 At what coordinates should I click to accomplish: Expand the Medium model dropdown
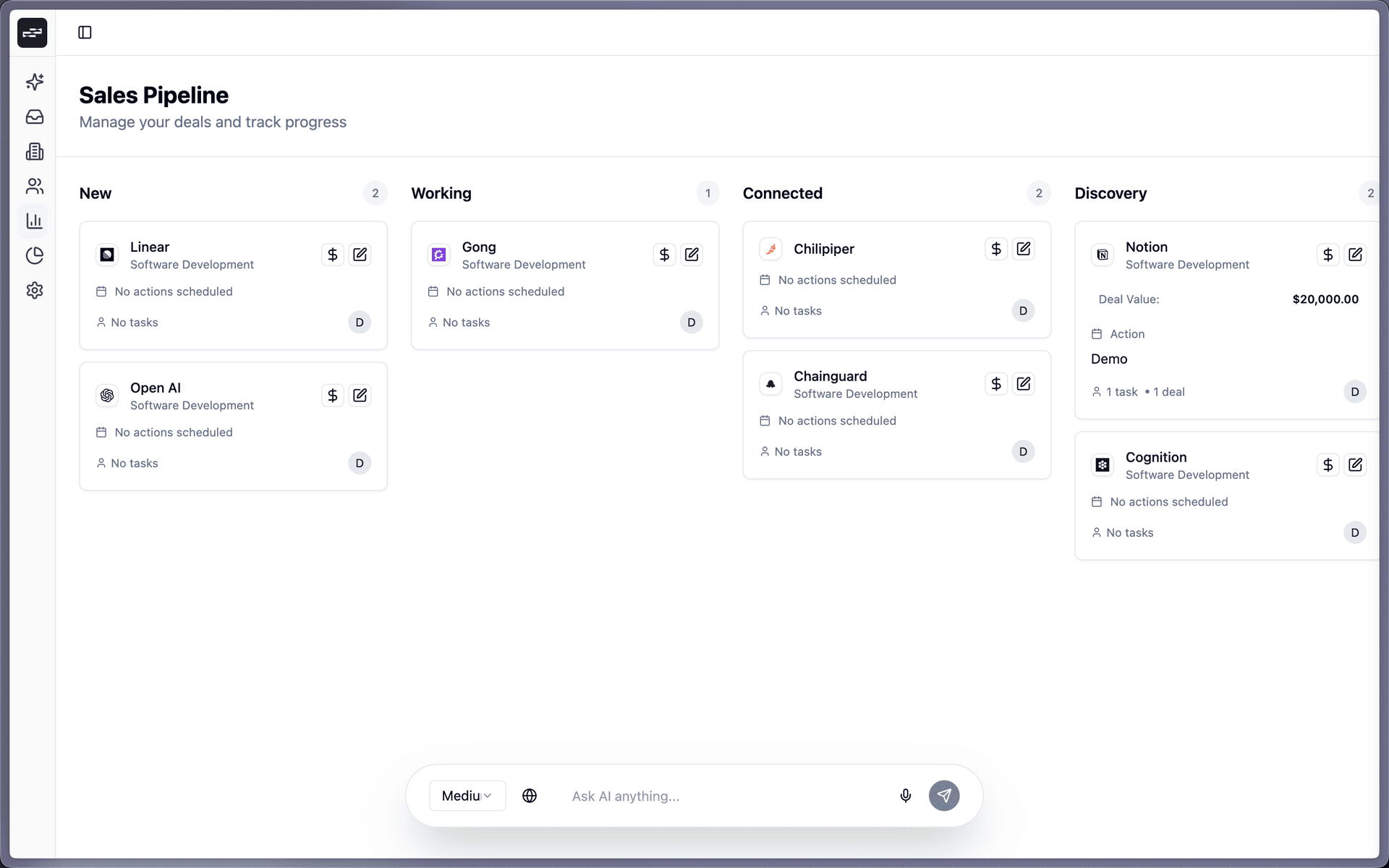[x=467, y=796]
